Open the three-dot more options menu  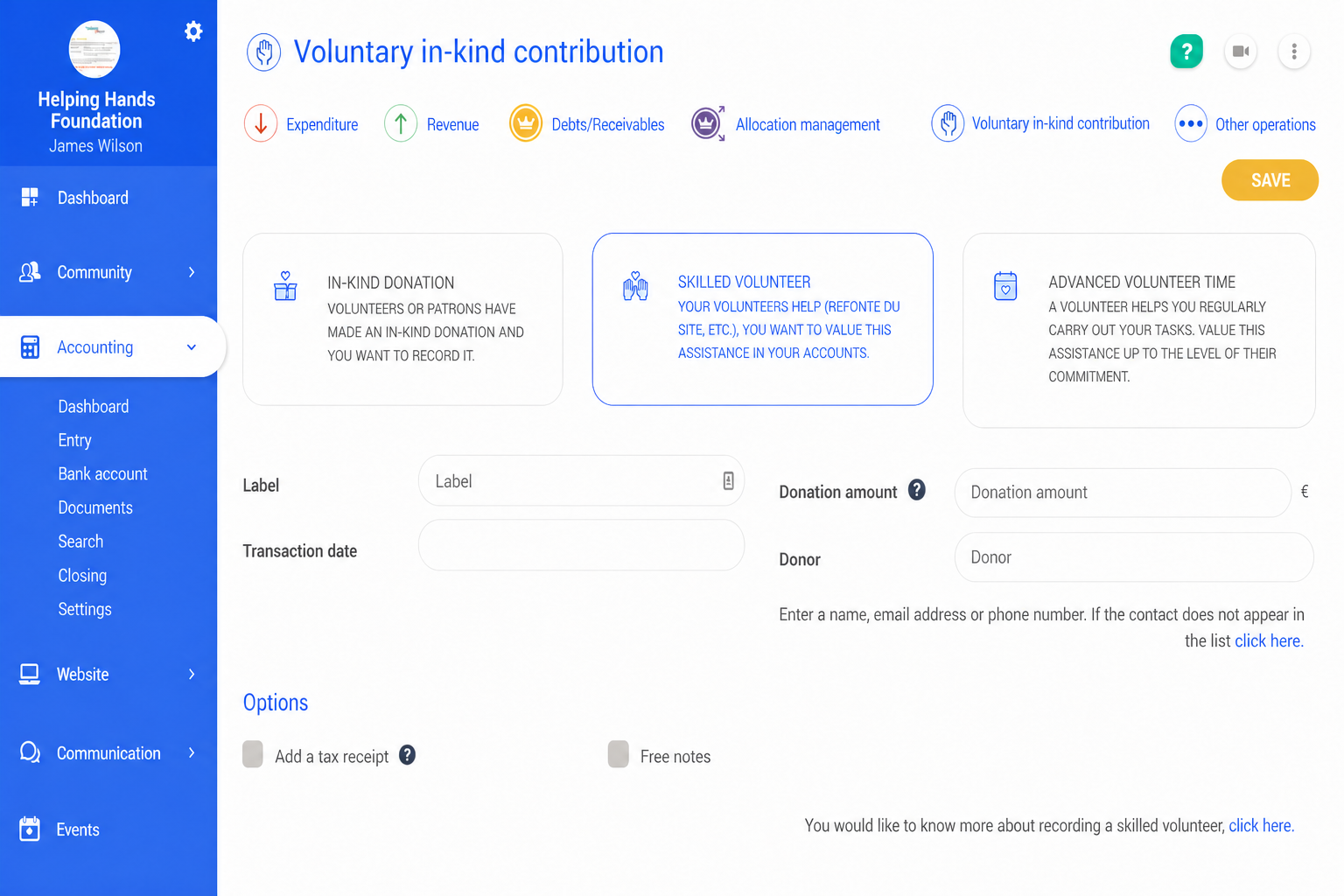(1294, 52)
